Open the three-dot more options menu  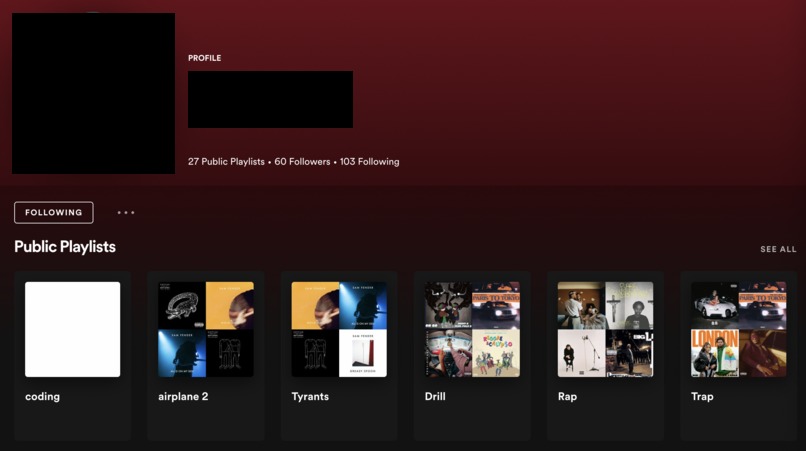click(x=126, y=212)
